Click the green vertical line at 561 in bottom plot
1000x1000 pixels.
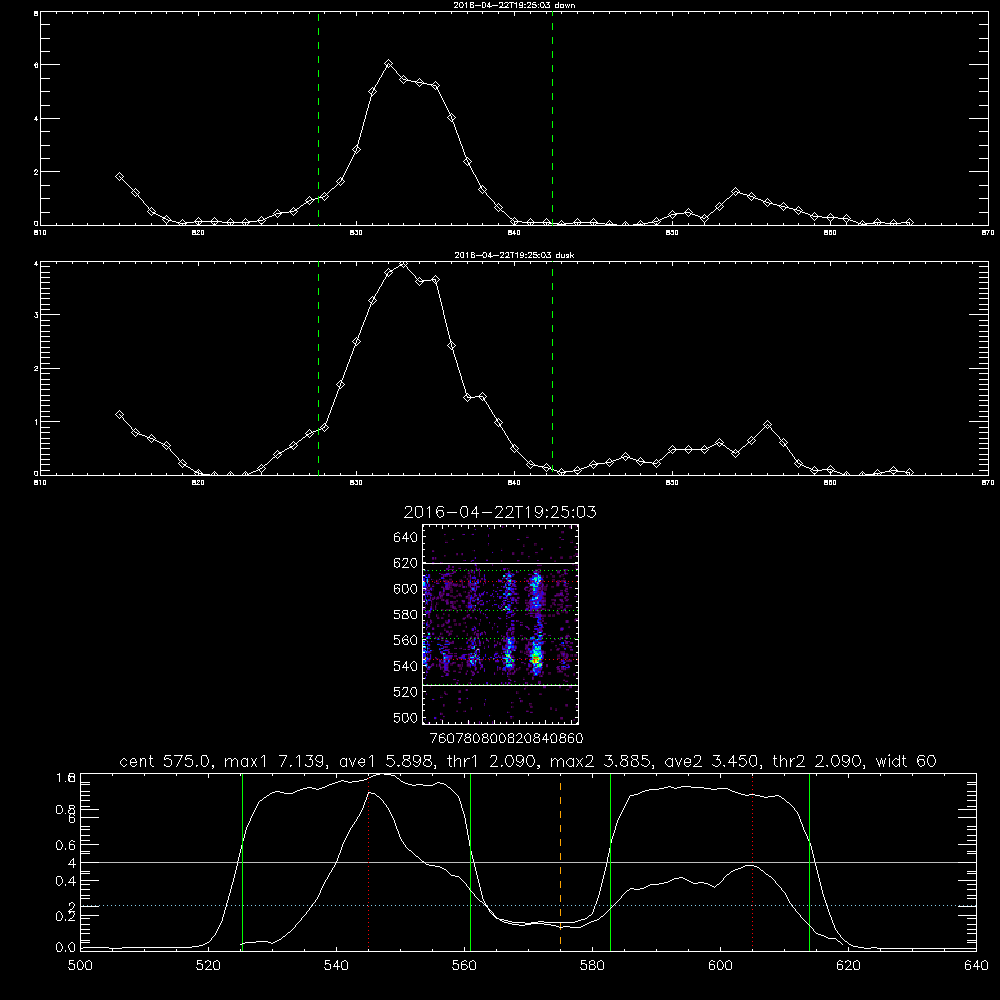[x=471, y=862]
